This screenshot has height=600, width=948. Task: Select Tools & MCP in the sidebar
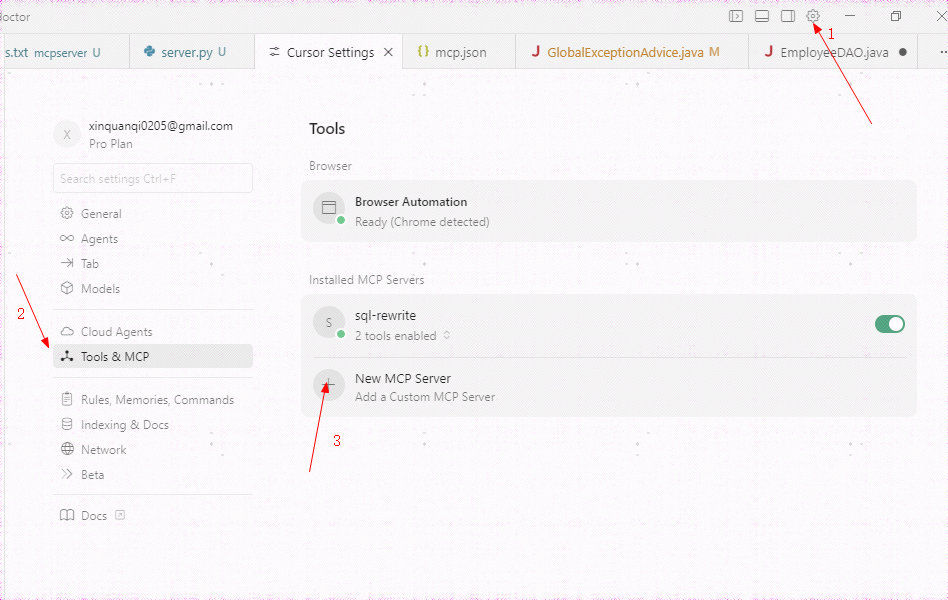coord(153,356)
